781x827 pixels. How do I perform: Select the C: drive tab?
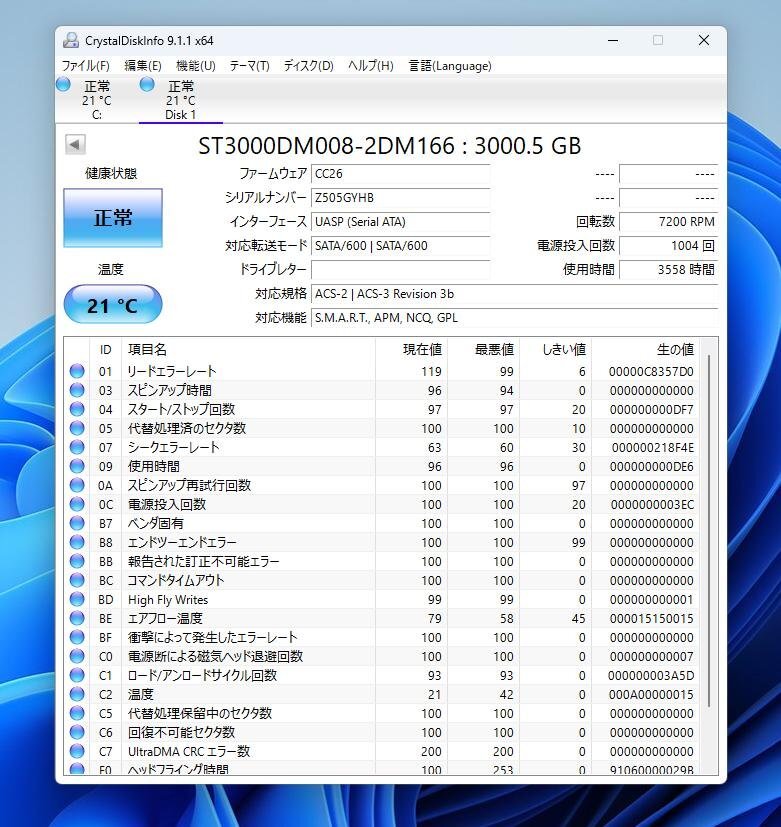97,101
